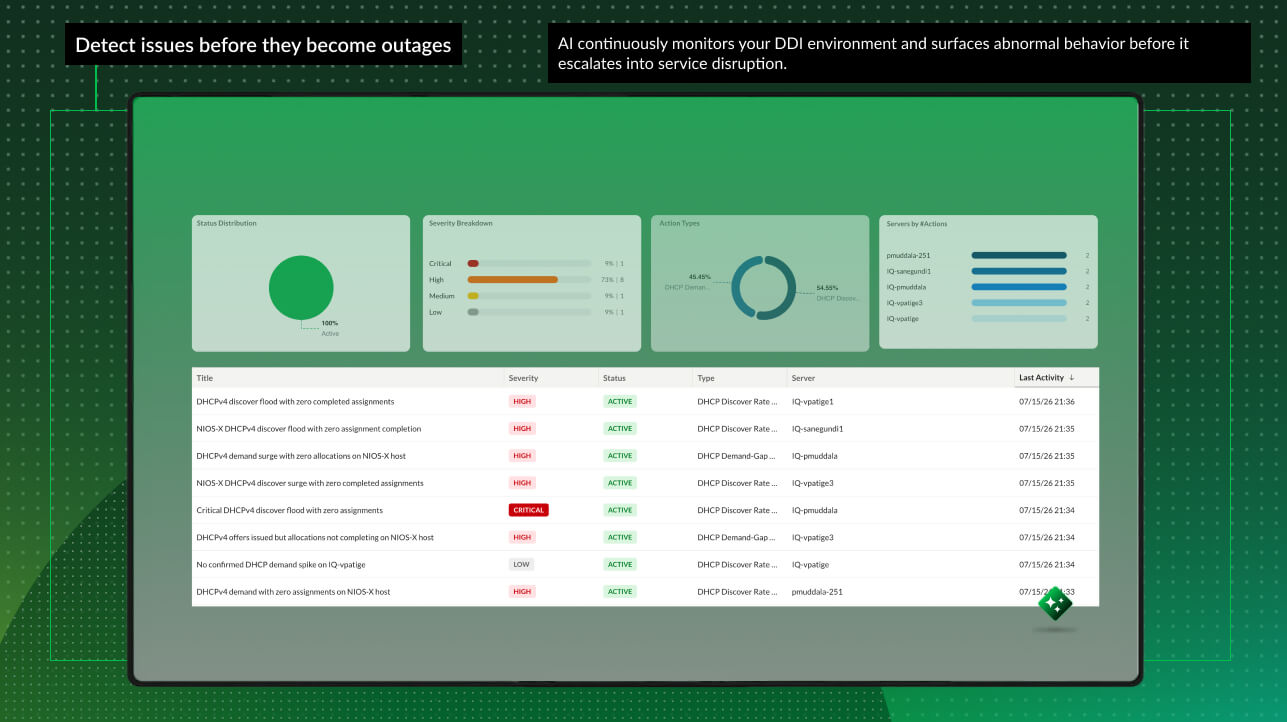Open 'DHCPv4 discover flood with zero completed assignments'
1287x722 pixels.
tap(295, 401)
